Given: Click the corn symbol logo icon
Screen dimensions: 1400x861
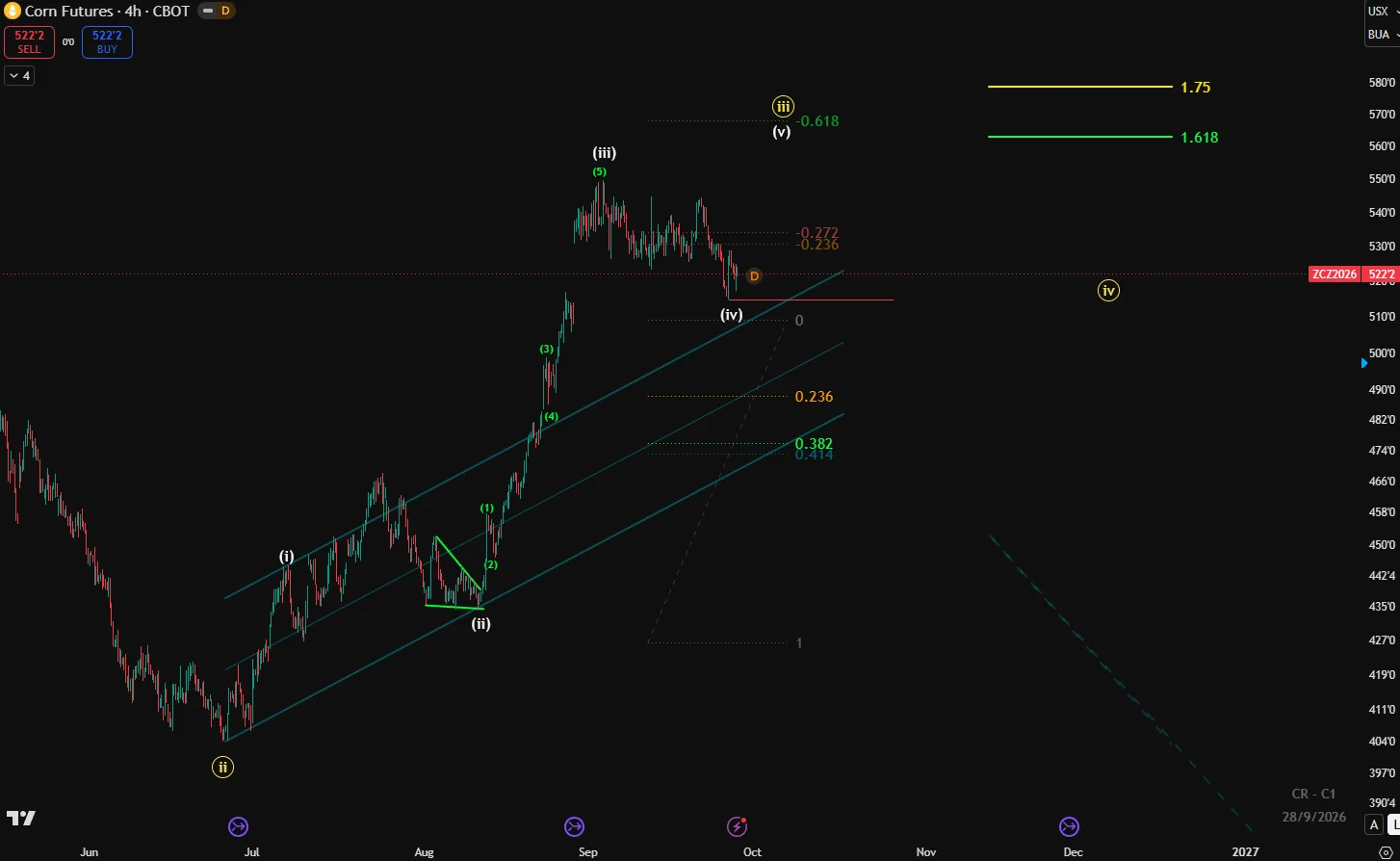Looking at the screenshot, I should point(13,11).
